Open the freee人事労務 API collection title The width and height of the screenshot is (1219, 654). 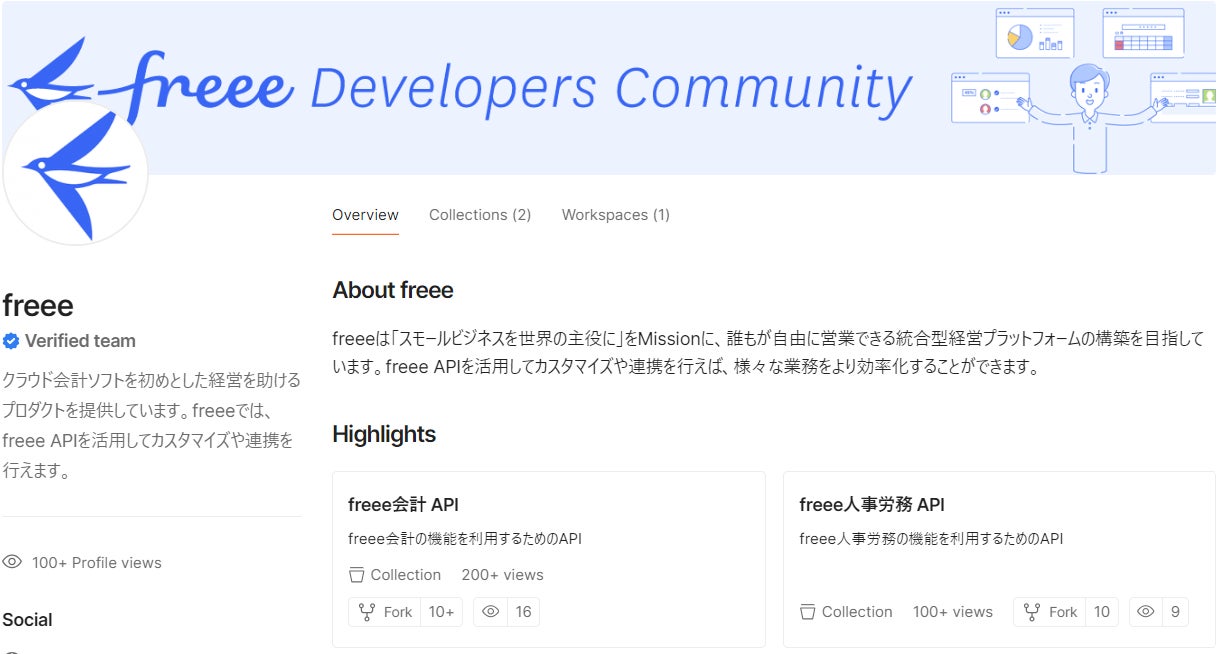tap(872, 504)
